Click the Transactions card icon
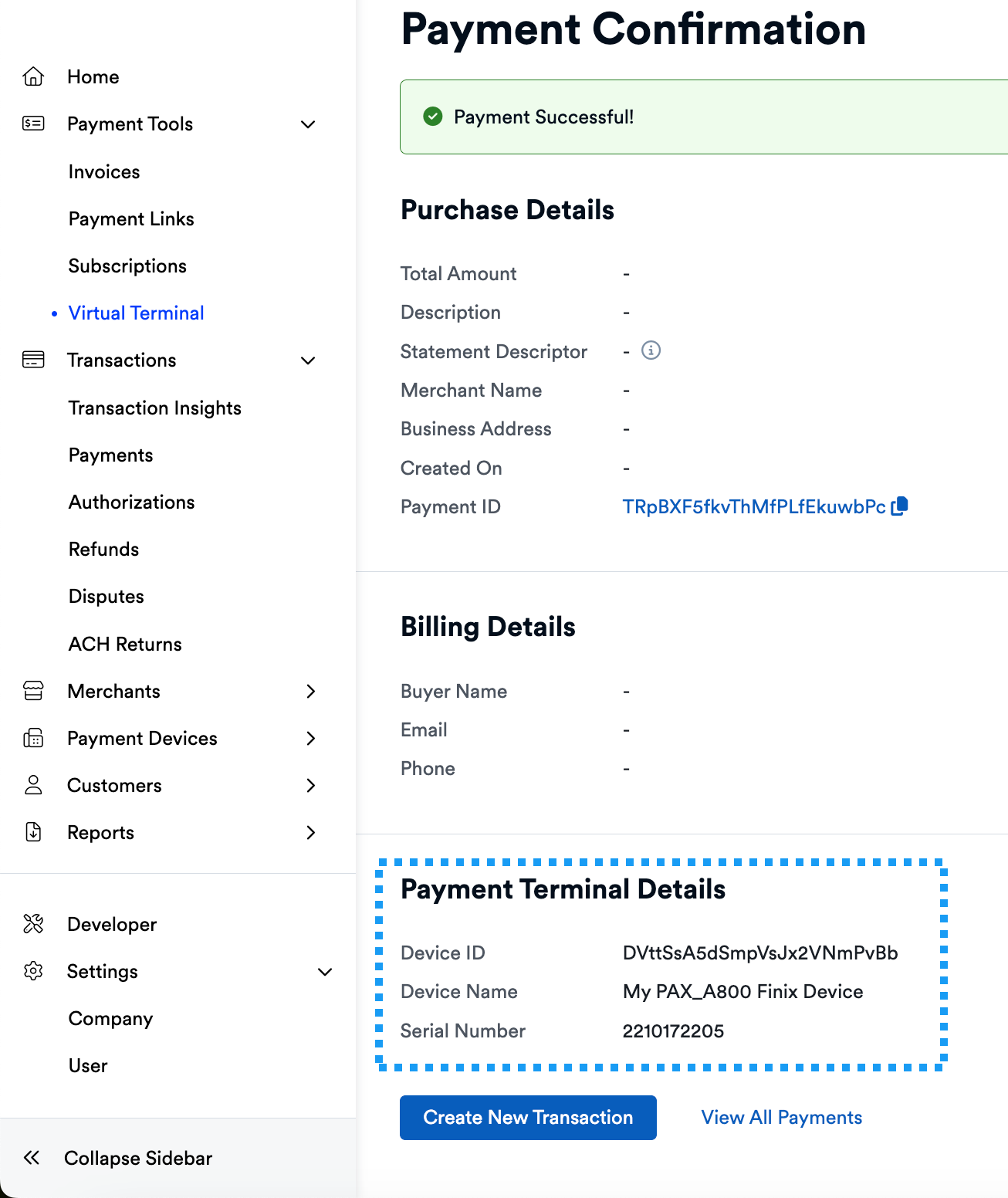 [x=33, y=360]
